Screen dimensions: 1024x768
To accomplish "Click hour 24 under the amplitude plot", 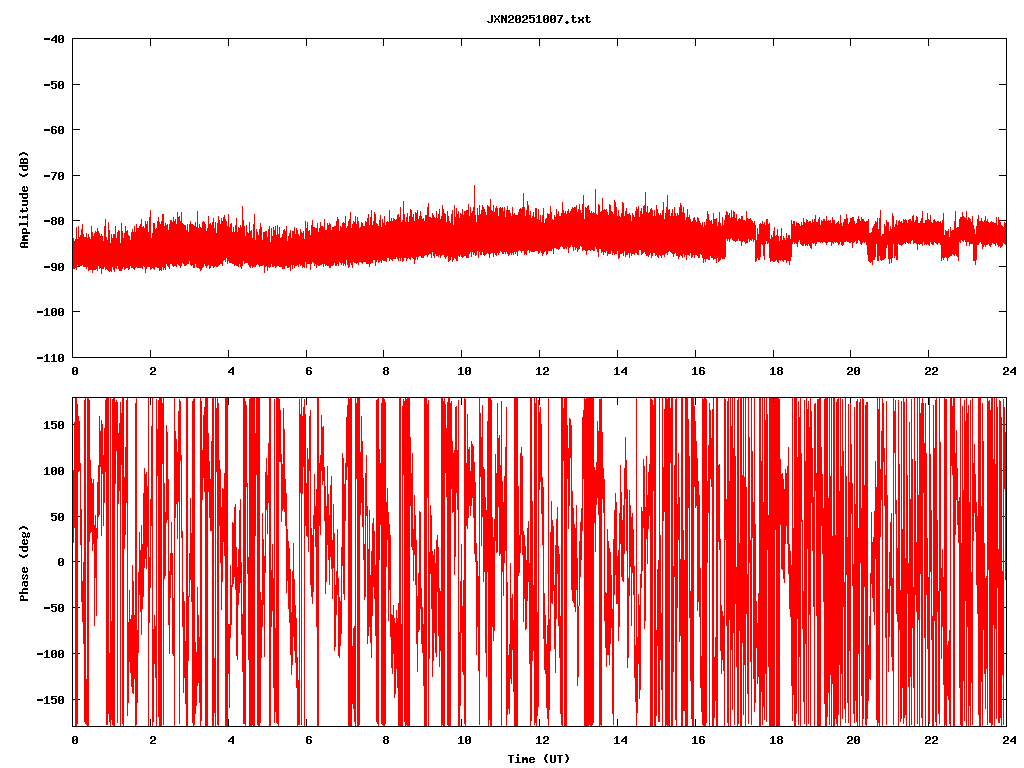I will (1006, 371).
